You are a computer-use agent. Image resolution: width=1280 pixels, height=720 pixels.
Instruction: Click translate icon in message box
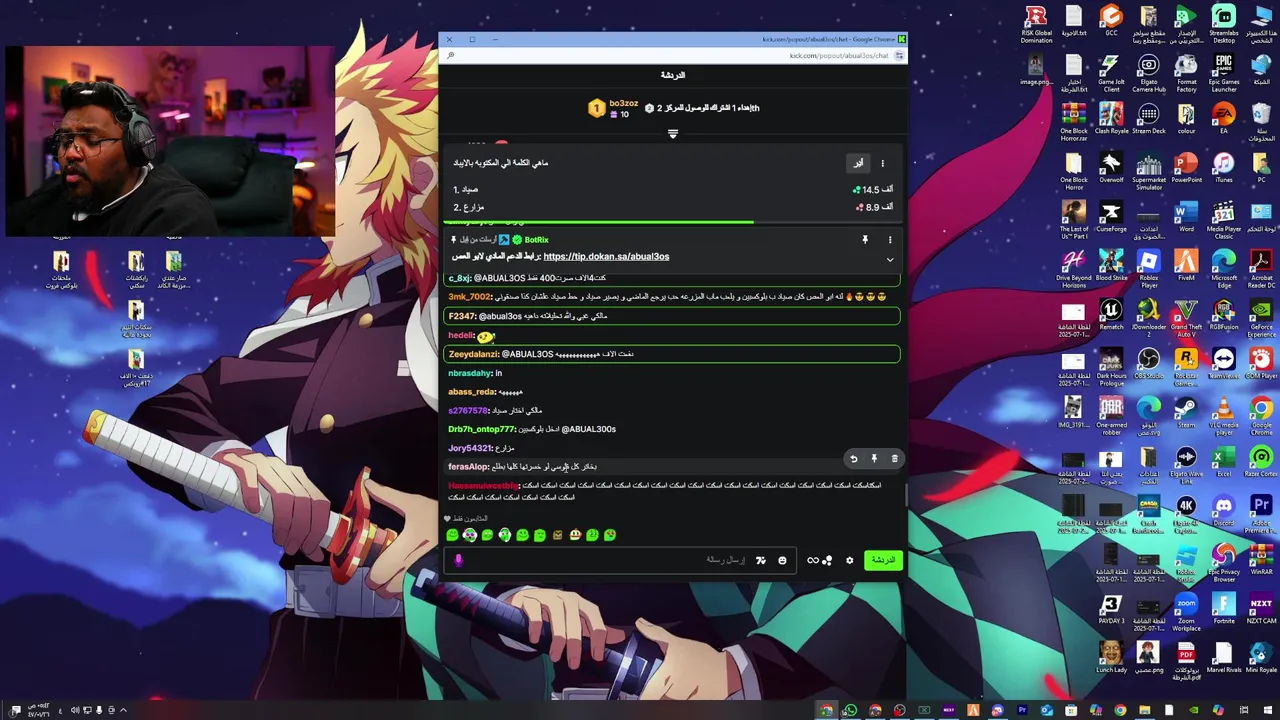pos(760,560)
